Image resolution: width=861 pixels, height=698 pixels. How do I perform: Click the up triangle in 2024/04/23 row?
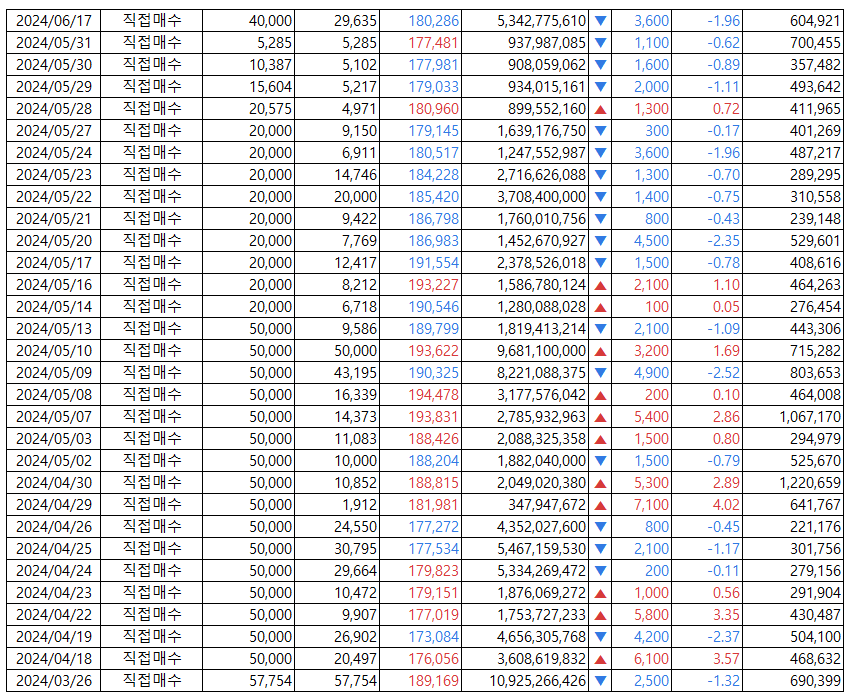point(600,593)
